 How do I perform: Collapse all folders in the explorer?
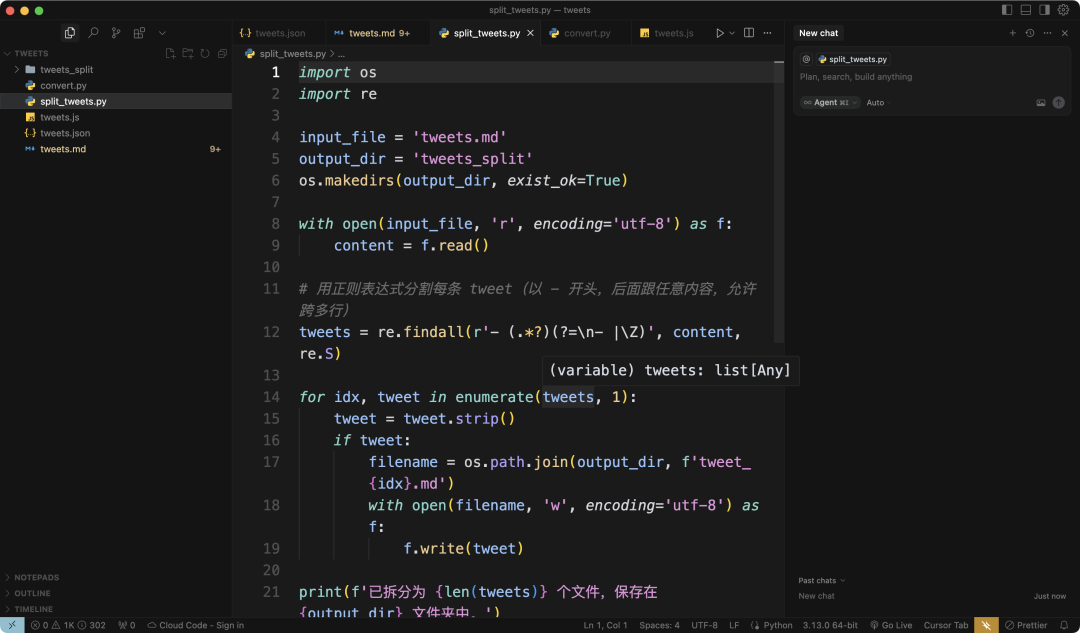coord(222,53)
